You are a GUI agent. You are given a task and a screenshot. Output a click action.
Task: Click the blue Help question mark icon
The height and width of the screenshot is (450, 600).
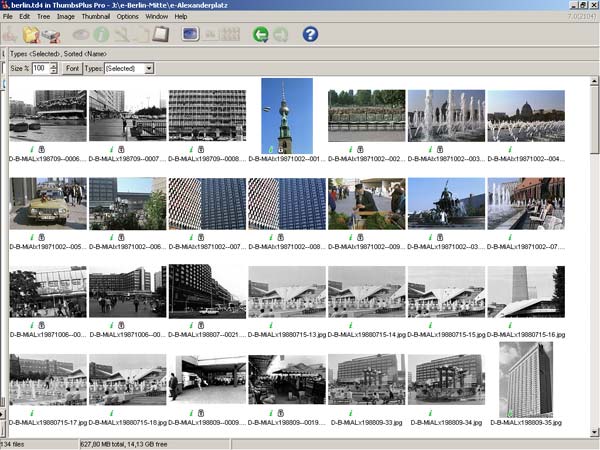click(310, 35)
